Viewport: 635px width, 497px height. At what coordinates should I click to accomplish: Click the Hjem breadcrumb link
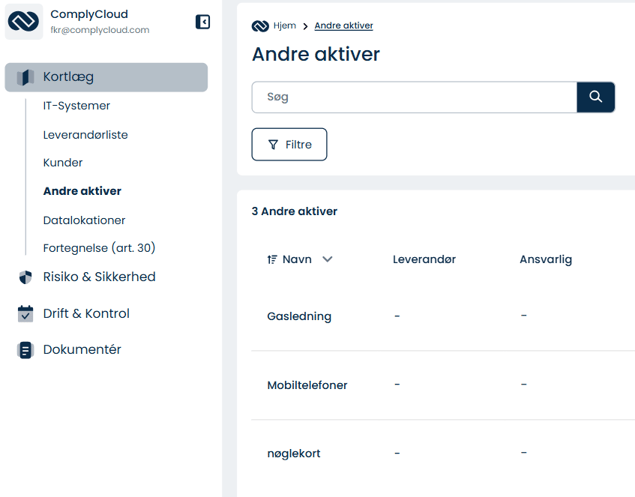(284, 26)
